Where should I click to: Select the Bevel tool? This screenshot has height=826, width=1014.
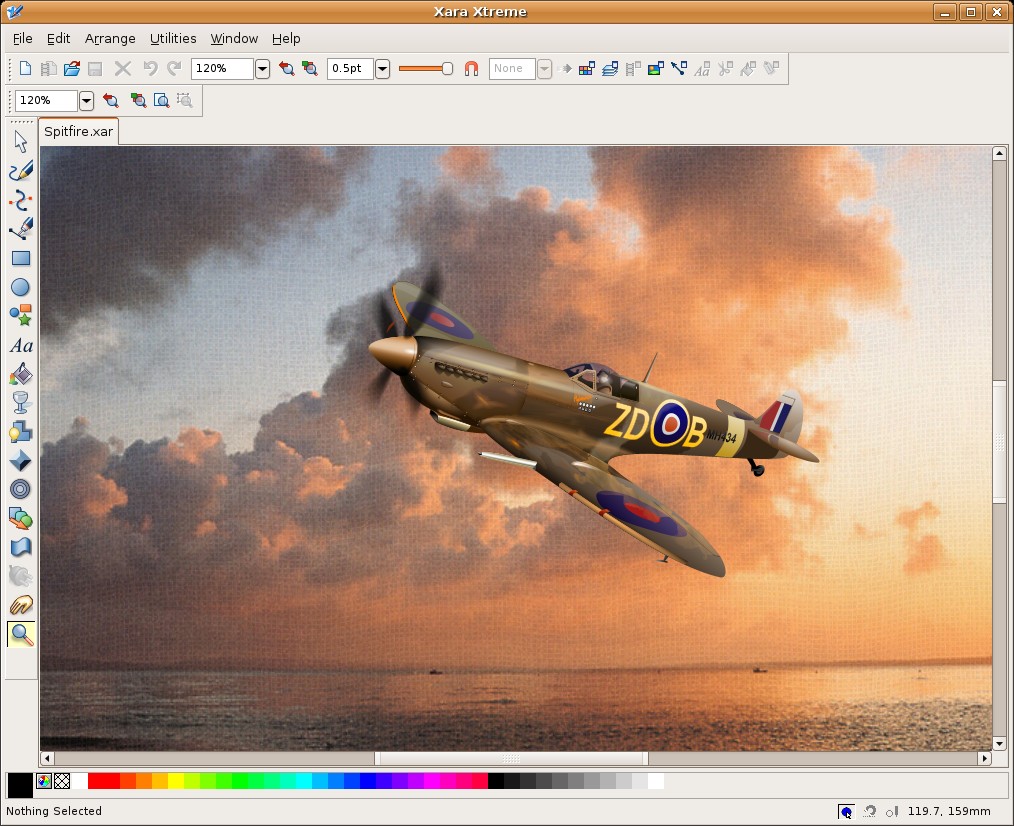click(21, 461)
